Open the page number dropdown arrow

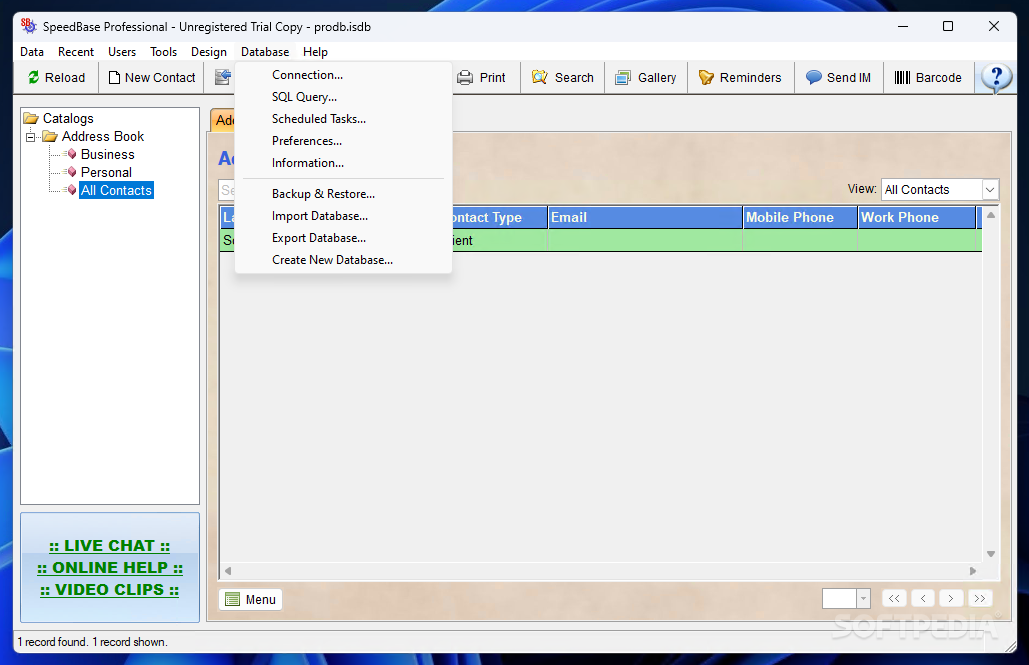pyautogui.click(x=864, y=599)
